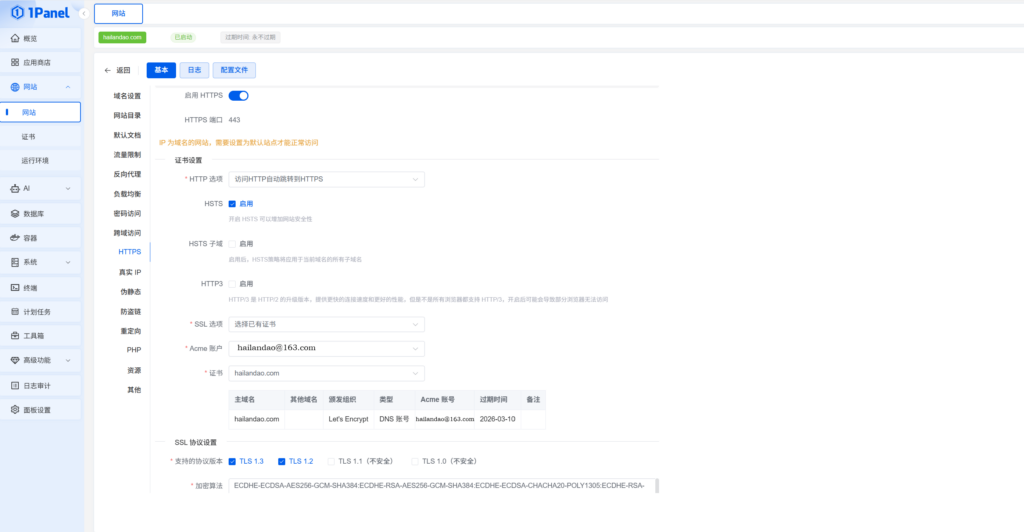Viewport: 1024px width, 532px height.
Task: Click the 网站 globe icon in sidebar
Action: [15, 87]
